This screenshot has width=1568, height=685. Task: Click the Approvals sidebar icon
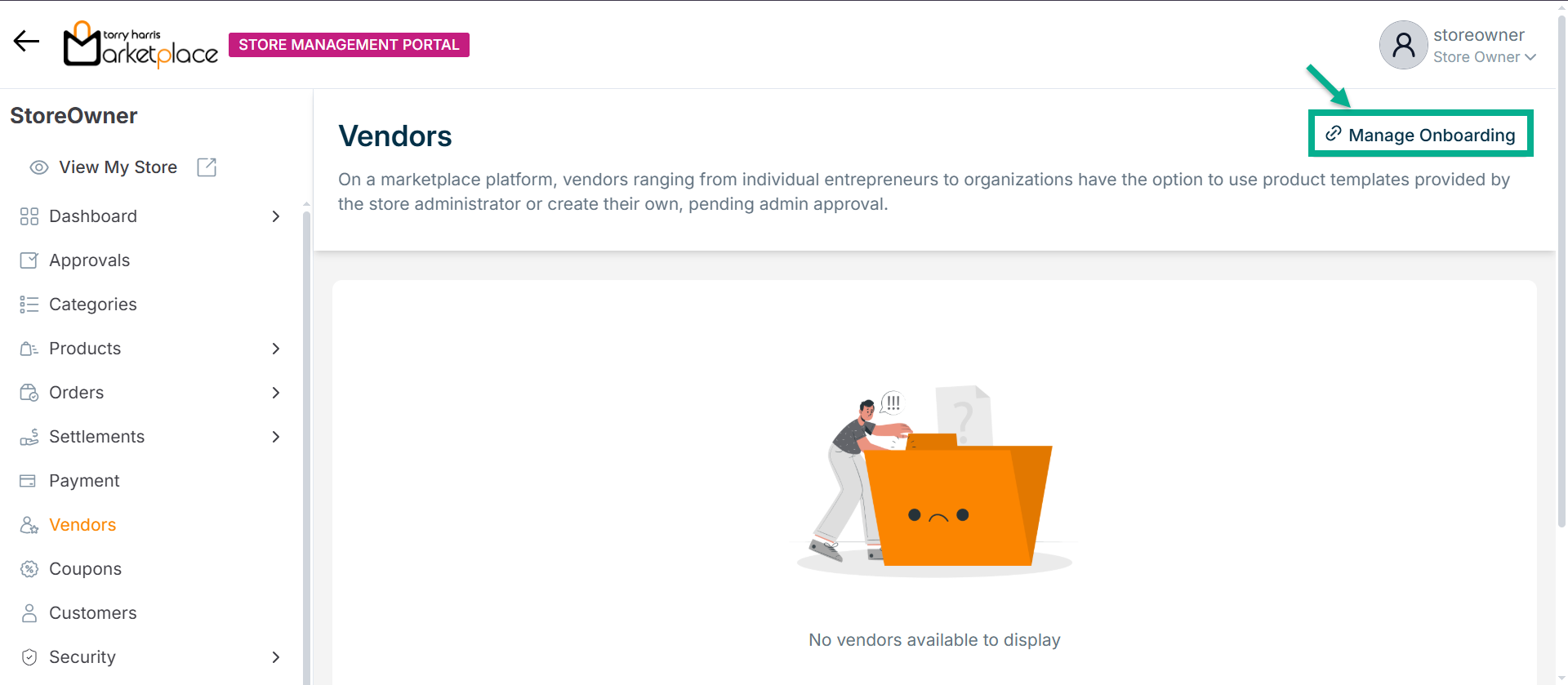point(29,260)
